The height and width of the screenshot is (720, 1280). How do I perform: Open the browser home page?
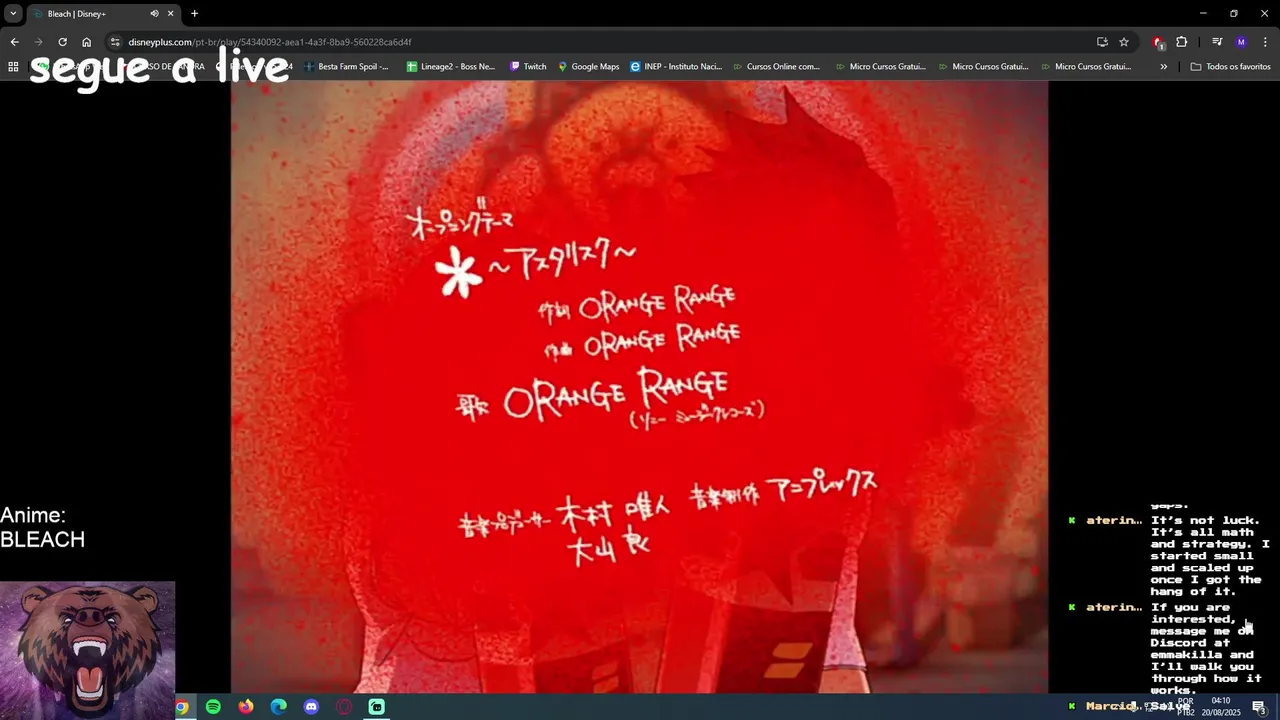(x=86, y=42)
